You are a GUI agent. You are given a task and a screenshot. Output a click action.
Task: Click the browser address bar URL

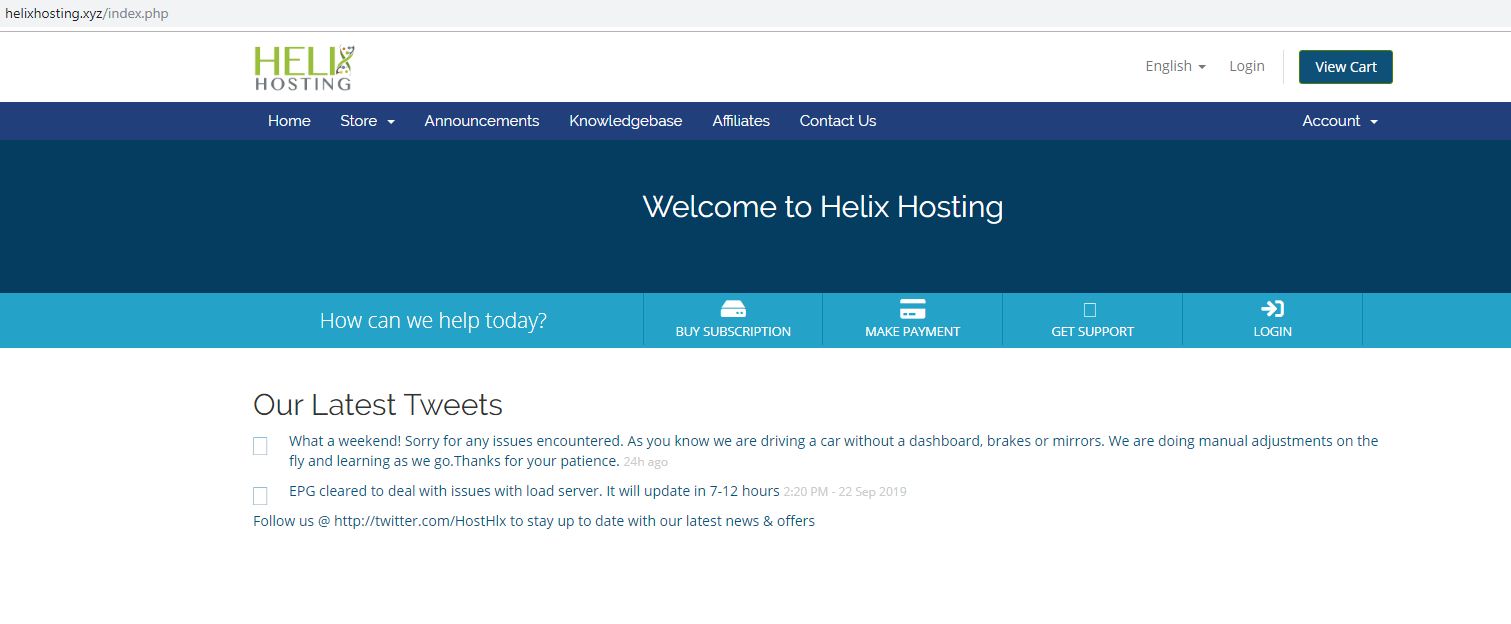pos(87,14)
